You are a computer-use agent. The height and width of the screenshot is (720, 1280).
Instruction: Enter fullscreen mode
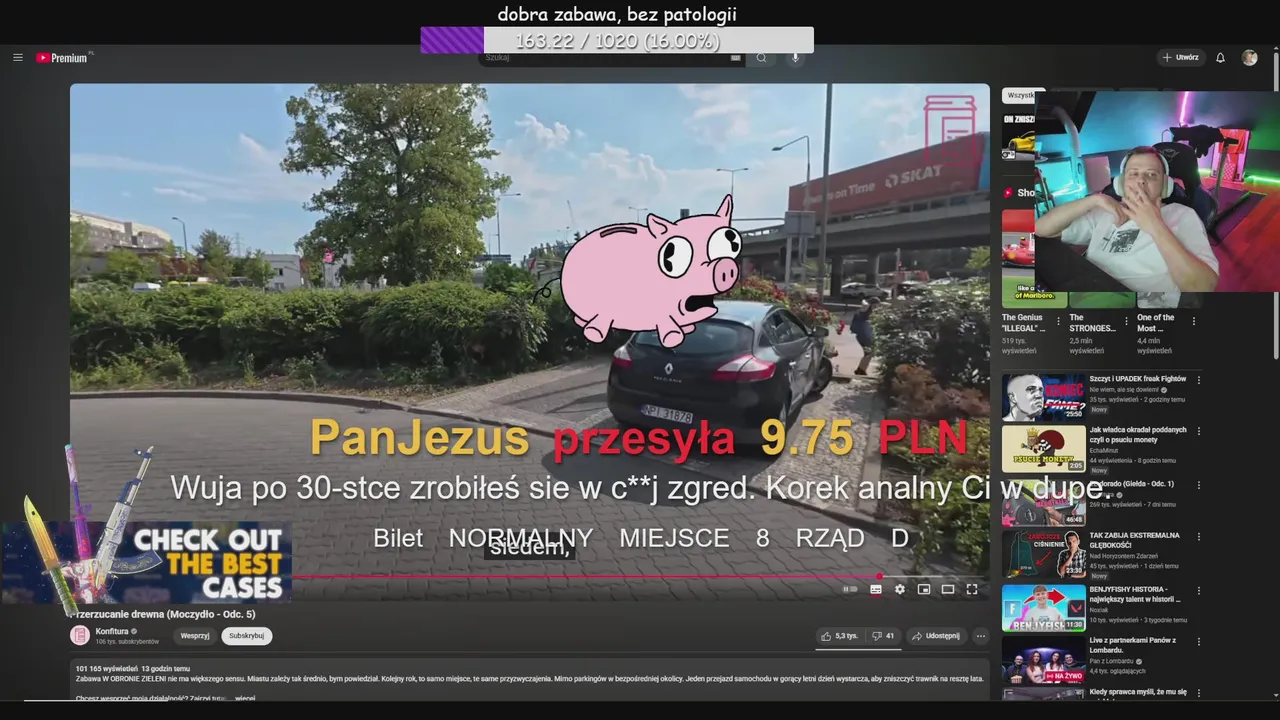972,589
